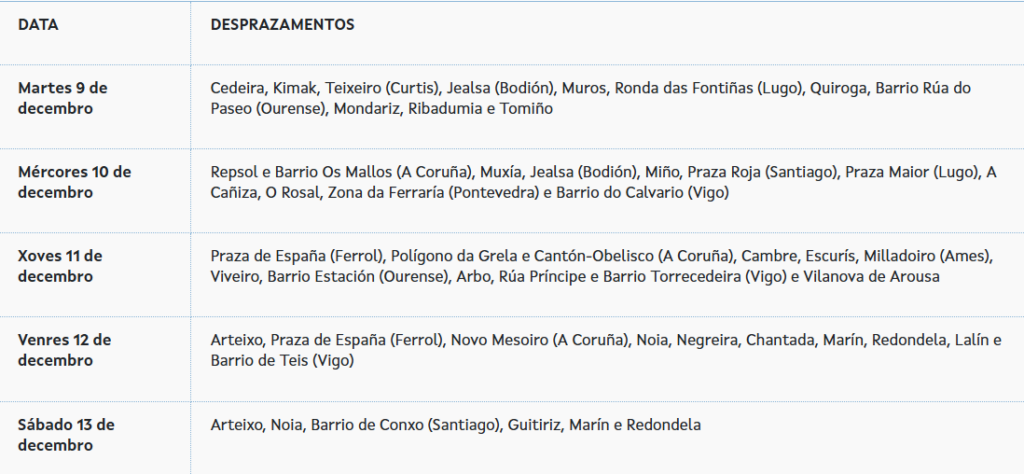This screenshot has height=474, width=1024.
Task: Click the DATA column header
Action: point(38,25)
